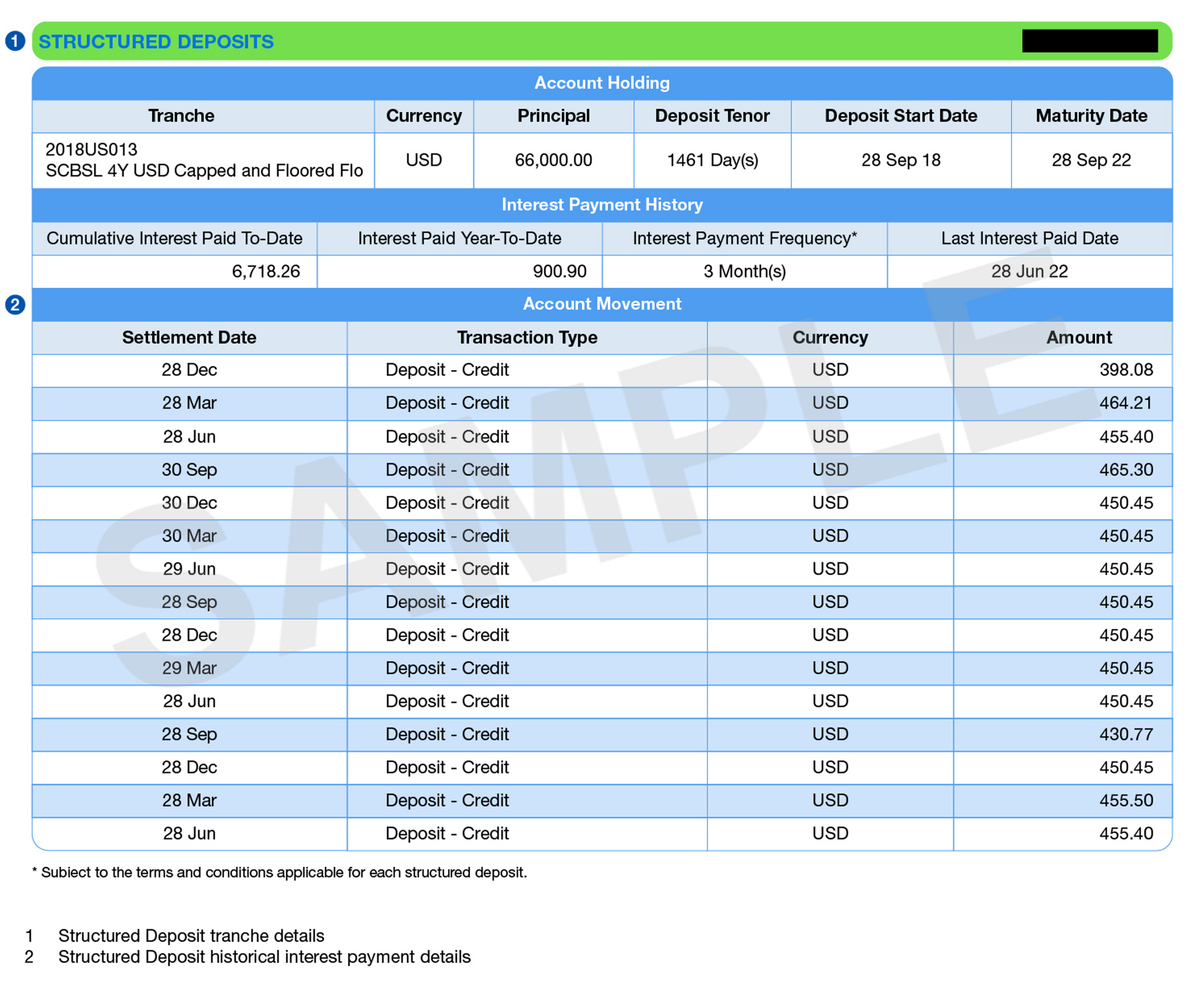Click the Transaction Type column header
Image resolution: width=1195 pixels, height=1008 pixels.
[x=527, y=338]
